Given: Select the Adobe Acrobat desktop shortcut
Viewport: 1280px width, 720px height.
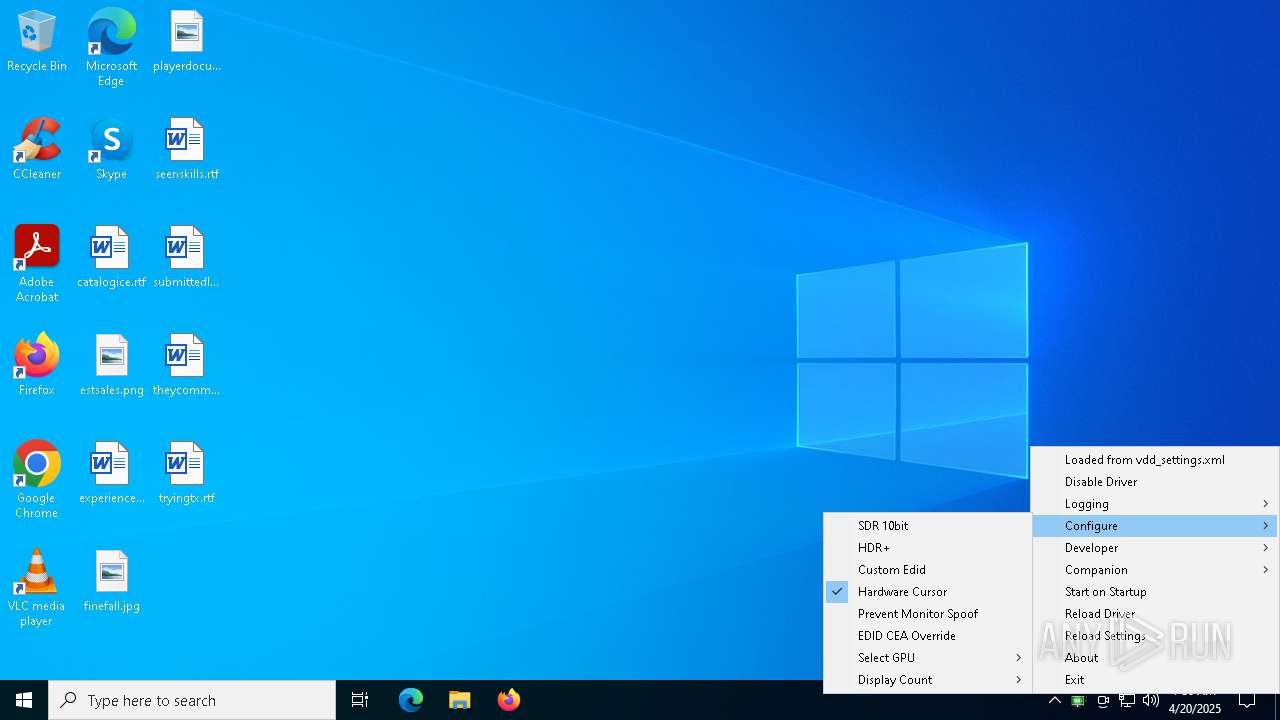Looking at the screenshot, I should click(37, 264).
